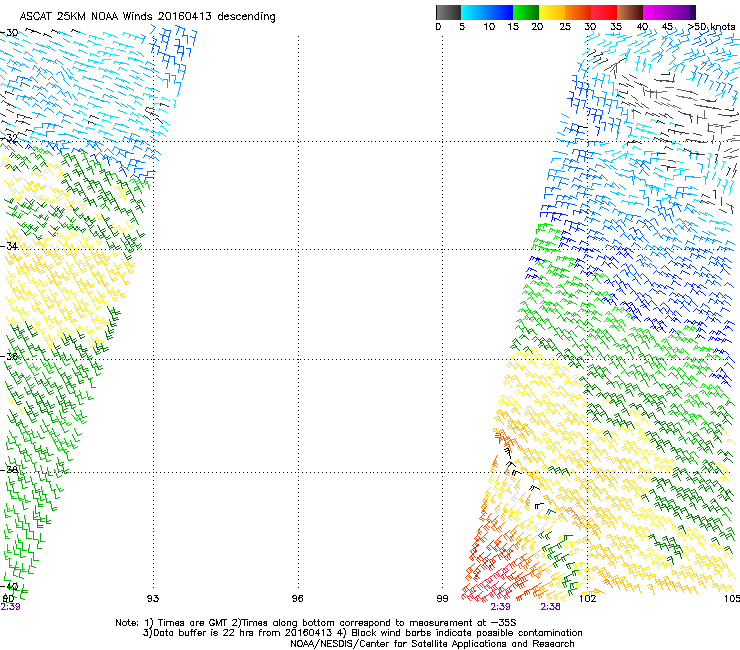The image size is (740, 650).
Task: Click the 'NOAA/NESDIS/Center for Satellite Applications and Research' credit
Action: click(432, 644)
